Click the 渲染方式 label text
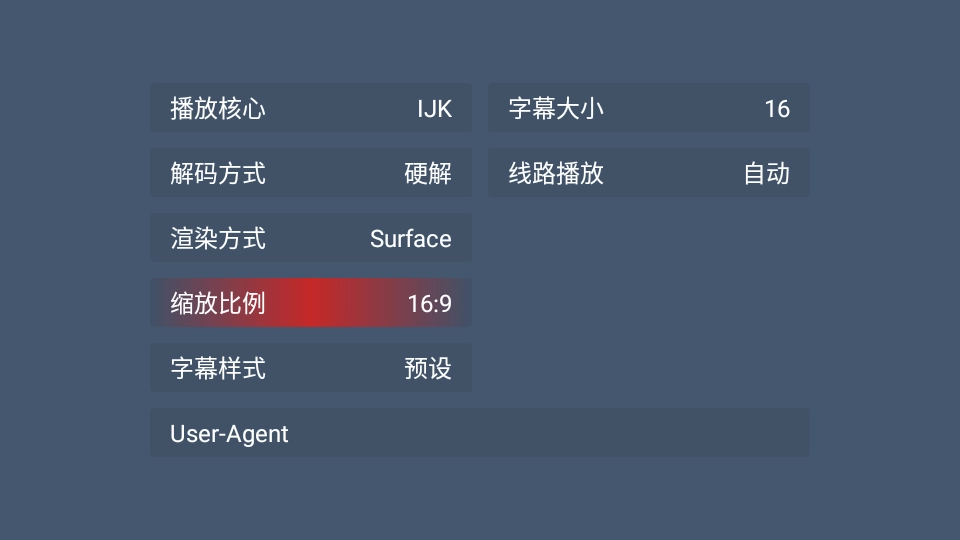Viewport: 960px width, 540px height. pos(218,238)
